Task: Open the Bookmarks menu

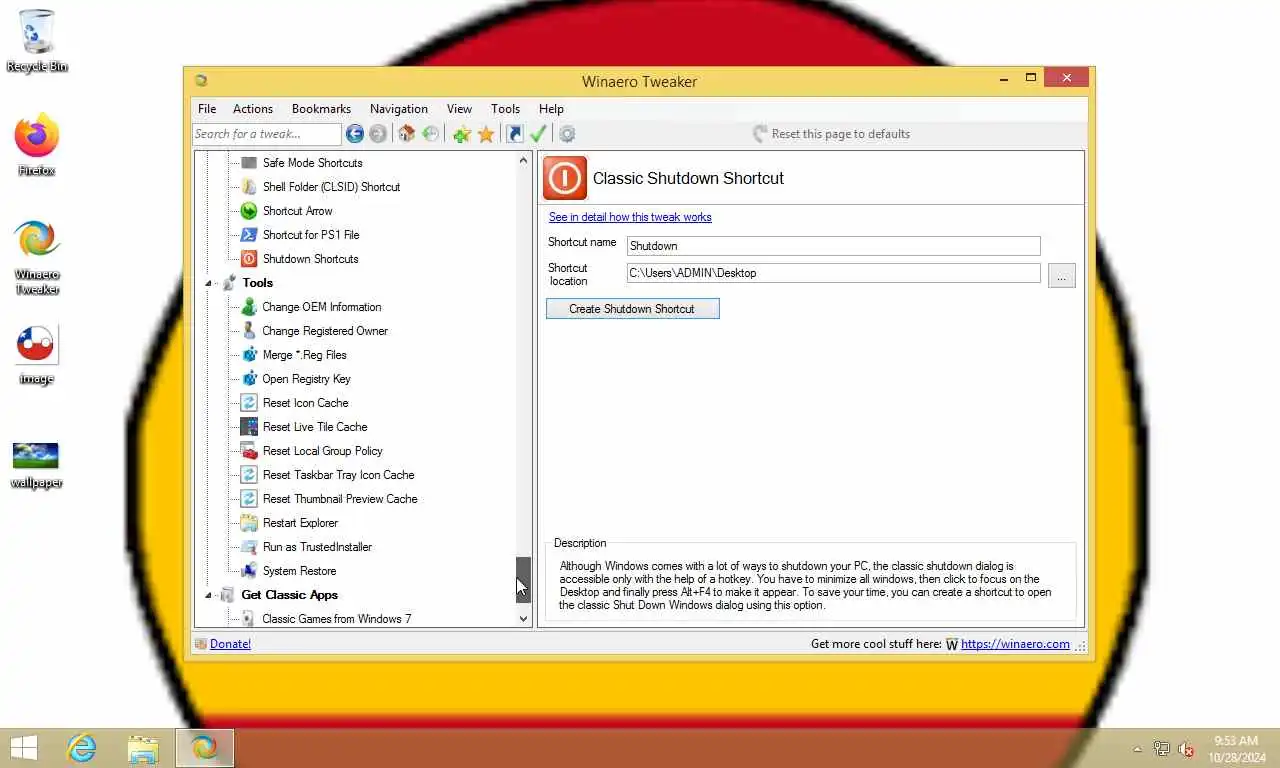Action: (x=321, y=109)
